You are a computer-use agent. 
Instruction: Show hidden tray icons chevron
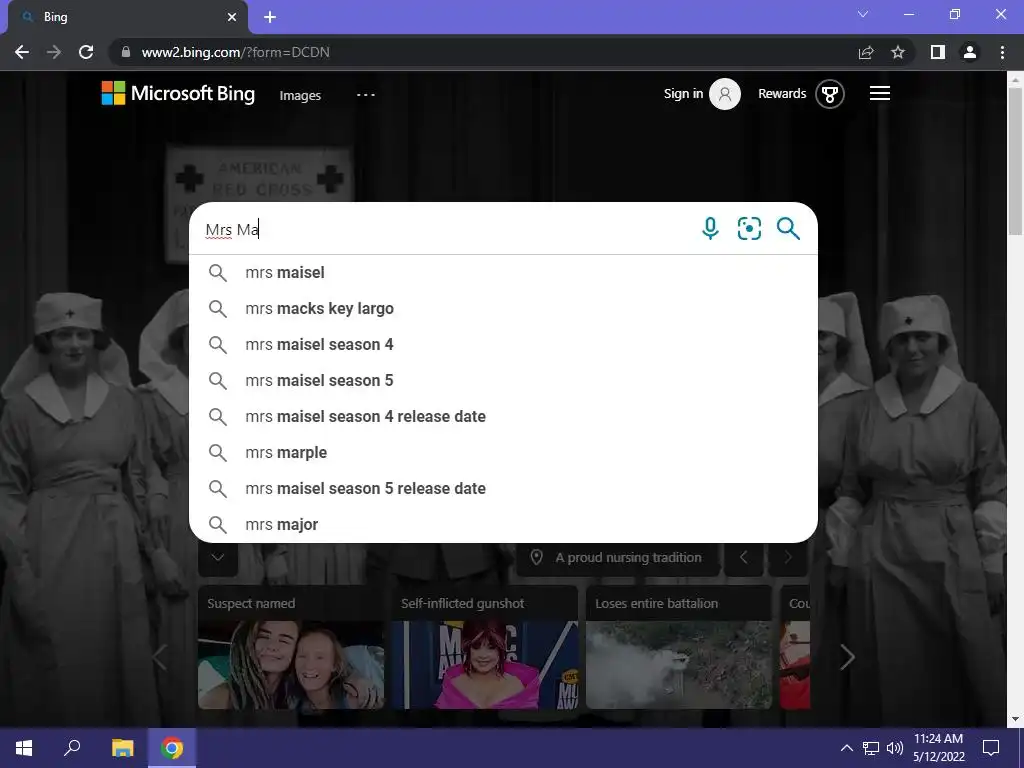click(846, 748)
